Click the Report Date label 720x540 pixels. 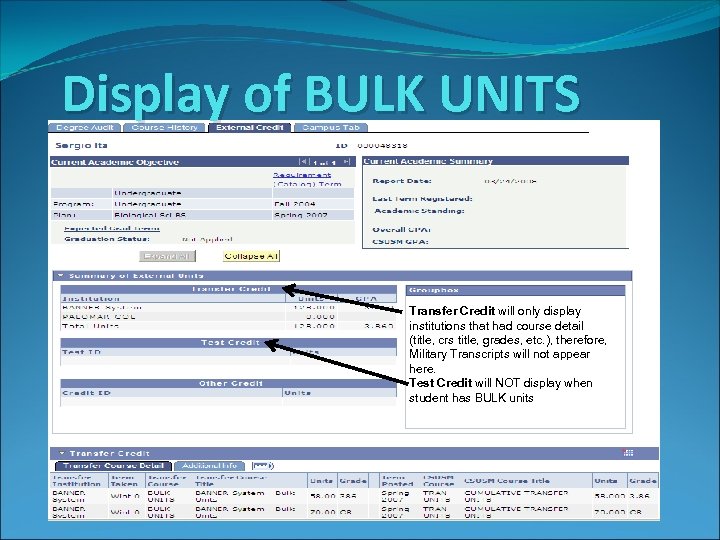click(402, 181)
